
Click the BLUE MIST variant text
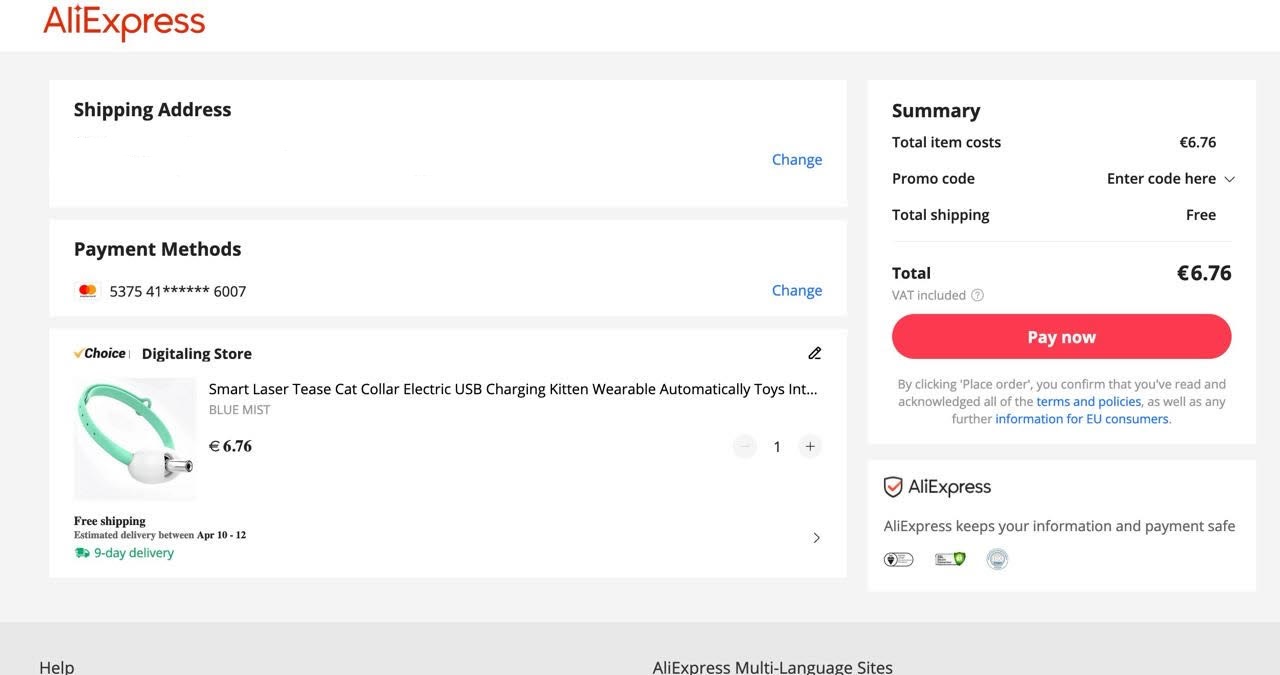pyautogui.click(x=239, y=410)
